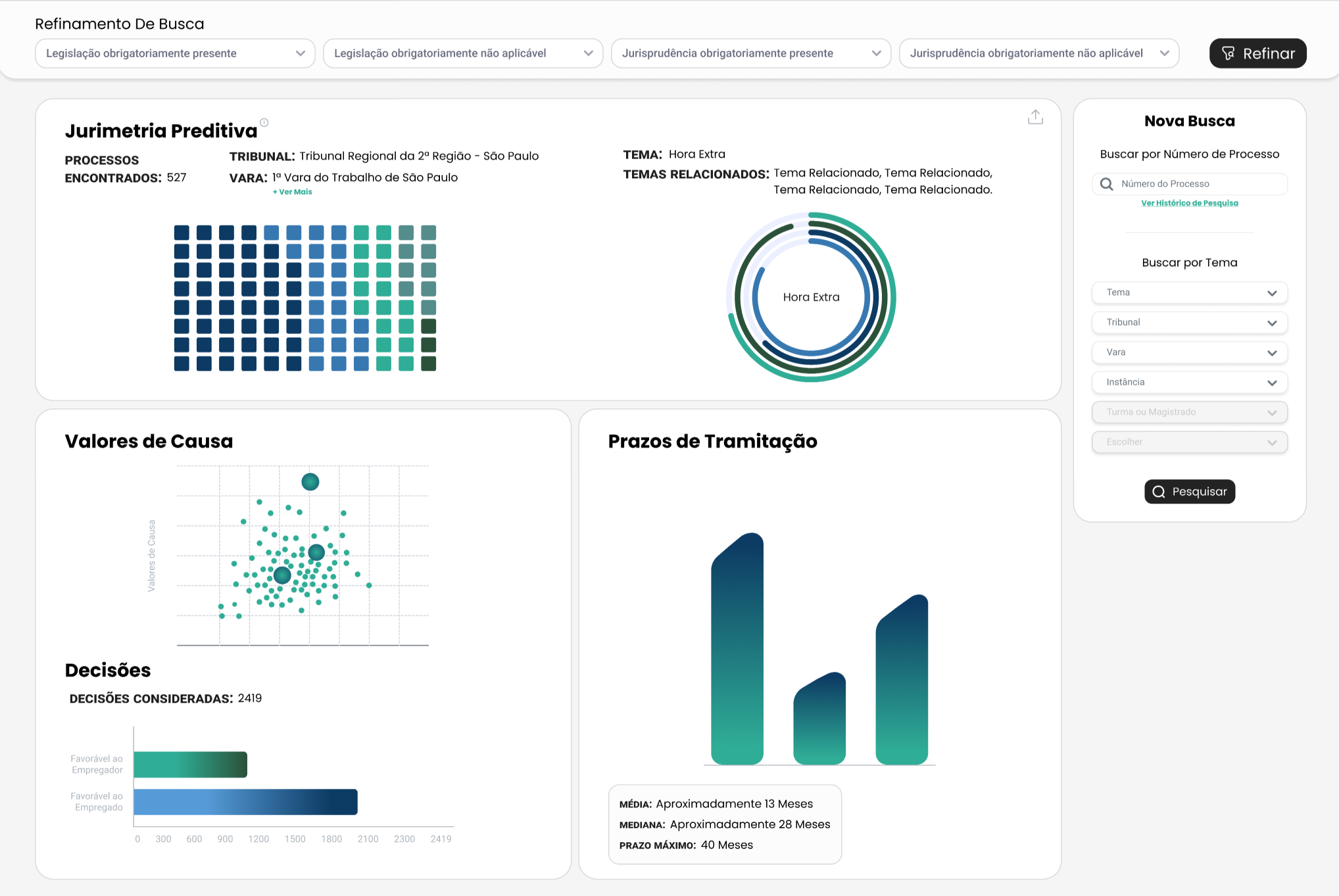
Task: Open Jurisprudência obrigatoriamente presente dropdown
Action: pos(751,53)
